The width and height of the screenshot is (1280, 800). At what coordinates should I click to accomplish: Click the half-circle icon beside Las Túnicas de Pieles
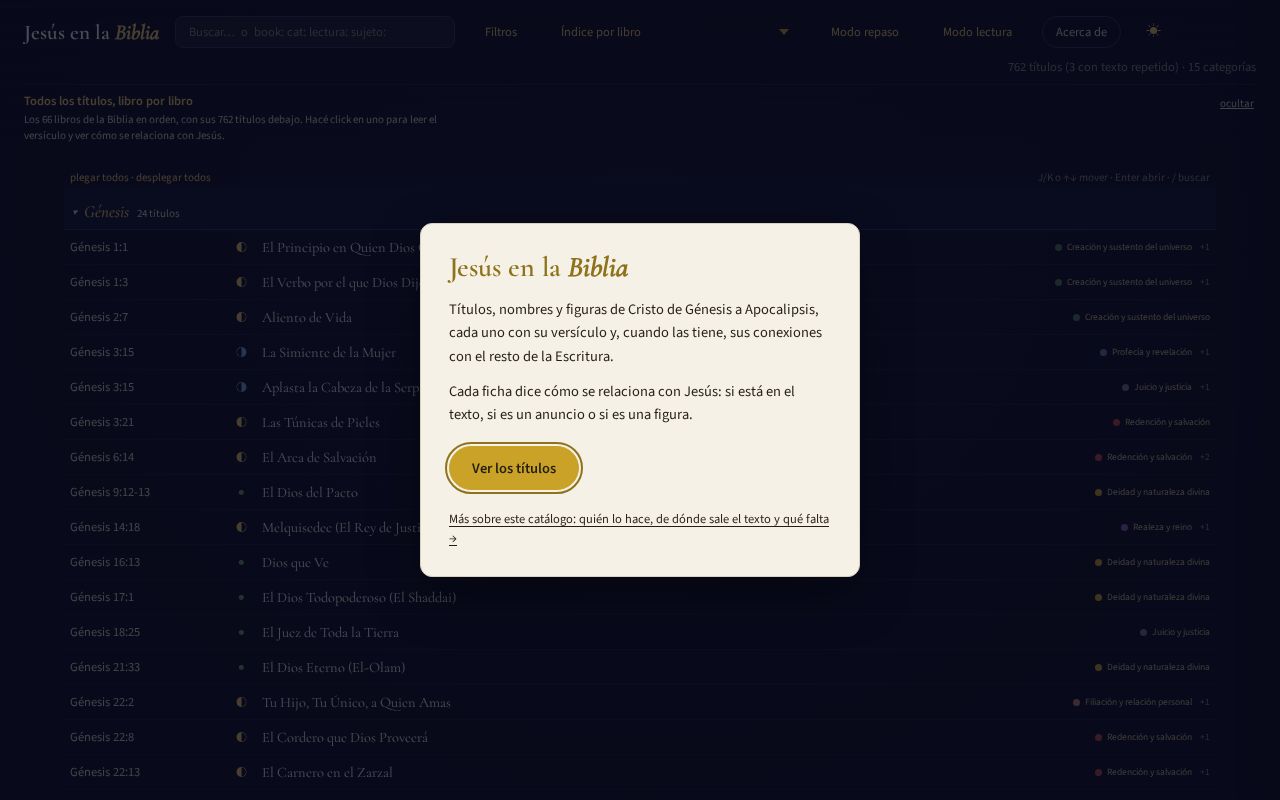click(241, 422)
